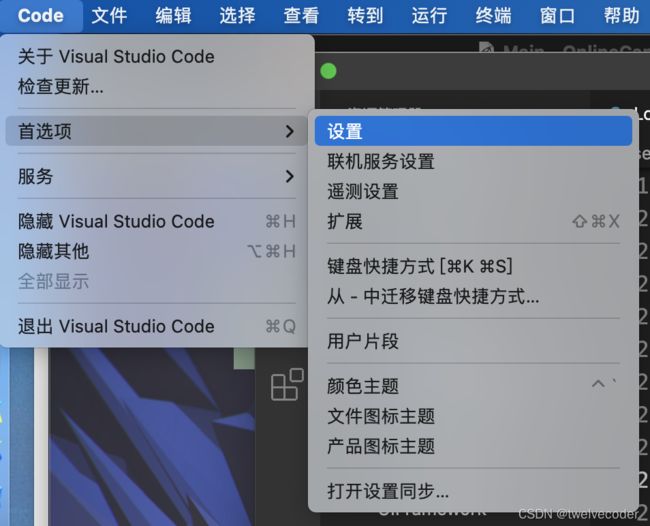The image size is (650, 526).
Task: Choose 扩展 in the submenu
Action: 473,221
